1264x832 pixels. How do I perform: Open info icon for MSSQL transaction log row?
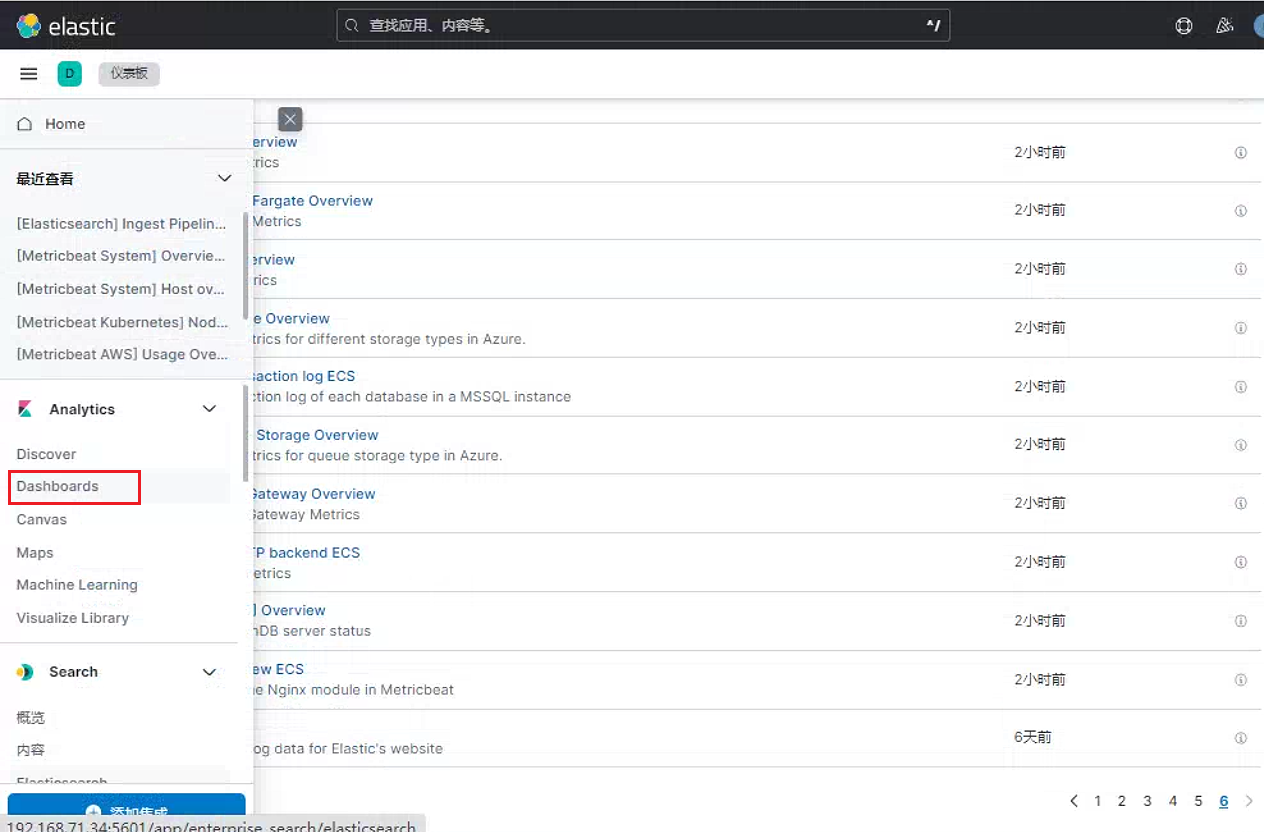coord(1240,387)
